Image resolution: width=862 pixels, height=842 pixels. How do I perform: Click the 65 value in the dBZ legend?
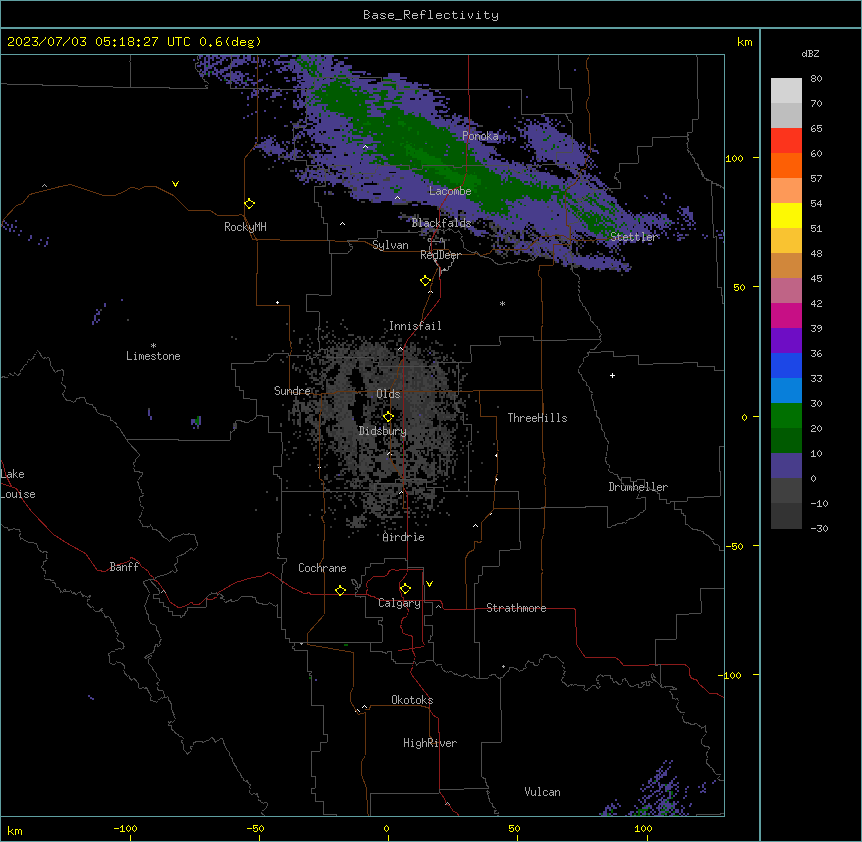pos(816,129)
